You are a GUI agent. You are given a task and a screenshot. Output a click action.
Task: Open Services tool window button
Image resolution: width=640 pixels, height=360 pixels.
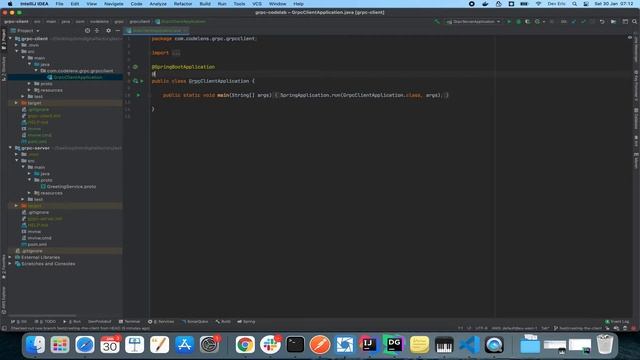[x=161, y=322]
